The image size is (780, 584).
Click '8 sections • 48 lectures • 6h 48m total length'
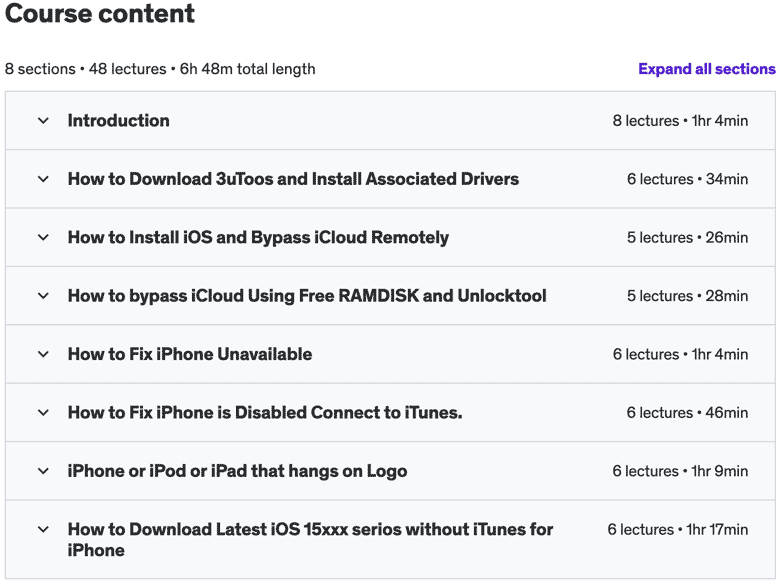pos(160,69)
